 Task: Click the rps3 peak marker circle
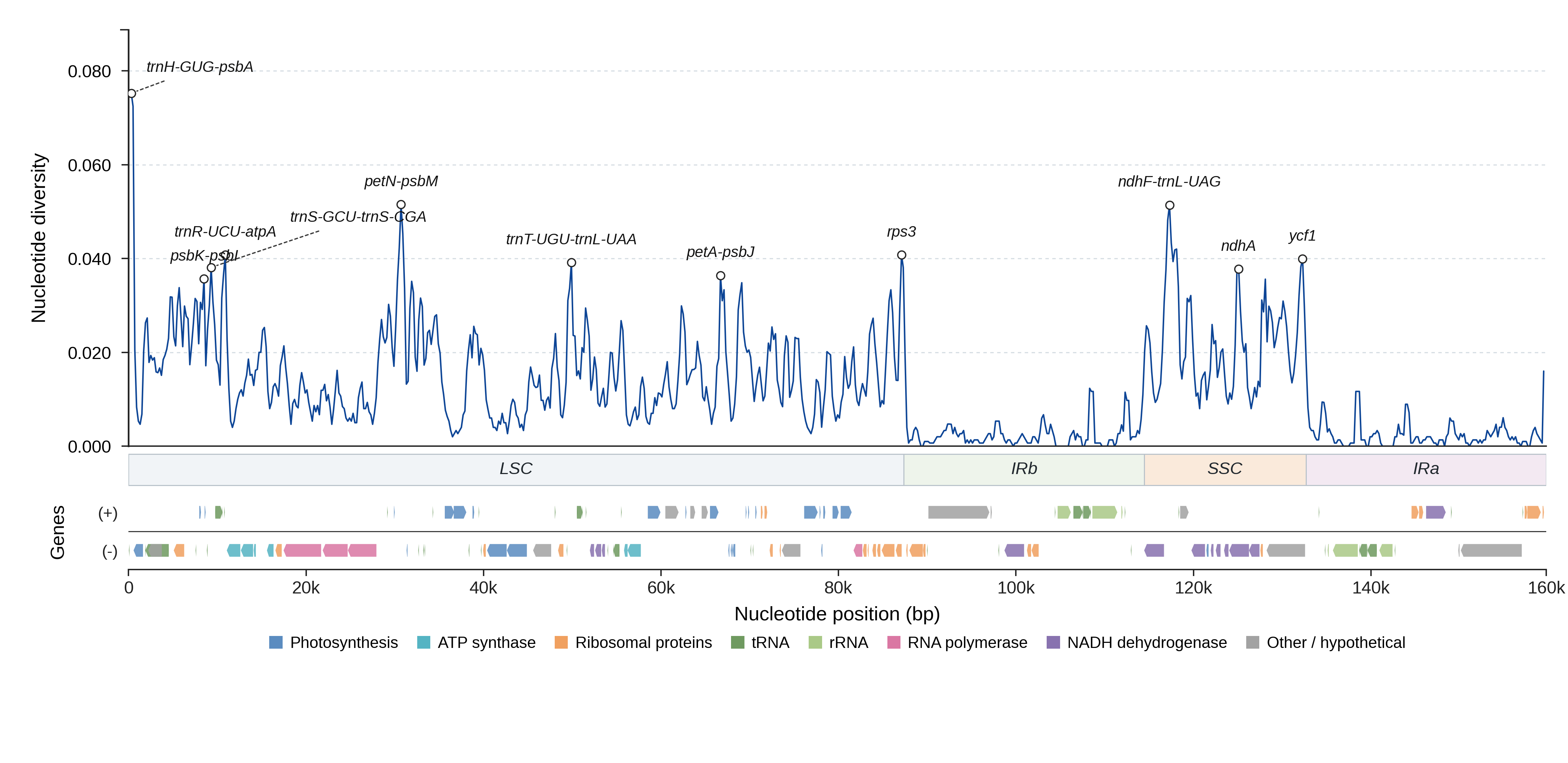[902, 255]
